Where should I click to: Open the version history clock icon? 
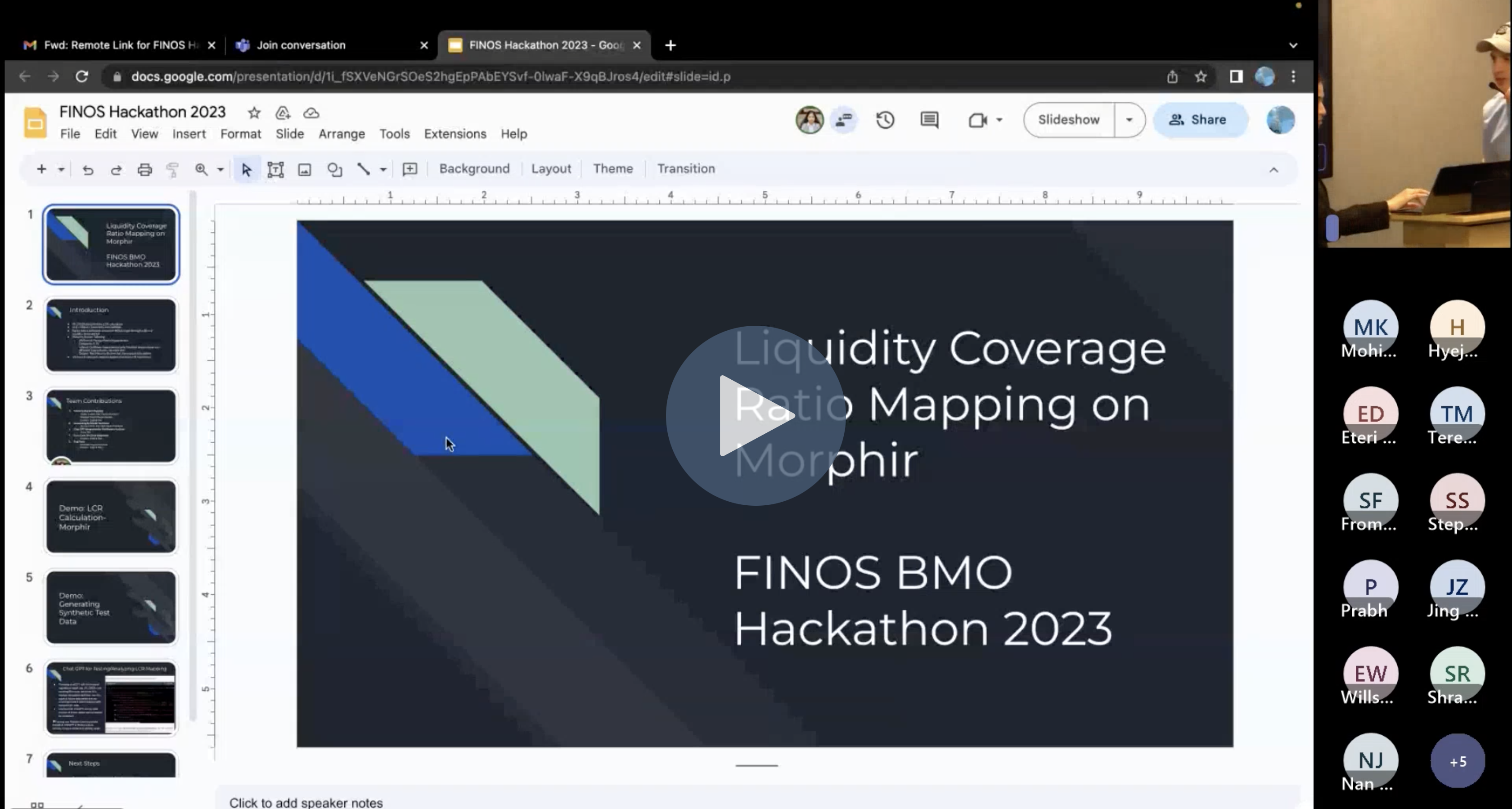pyautogui.click(x=885, y=120)
